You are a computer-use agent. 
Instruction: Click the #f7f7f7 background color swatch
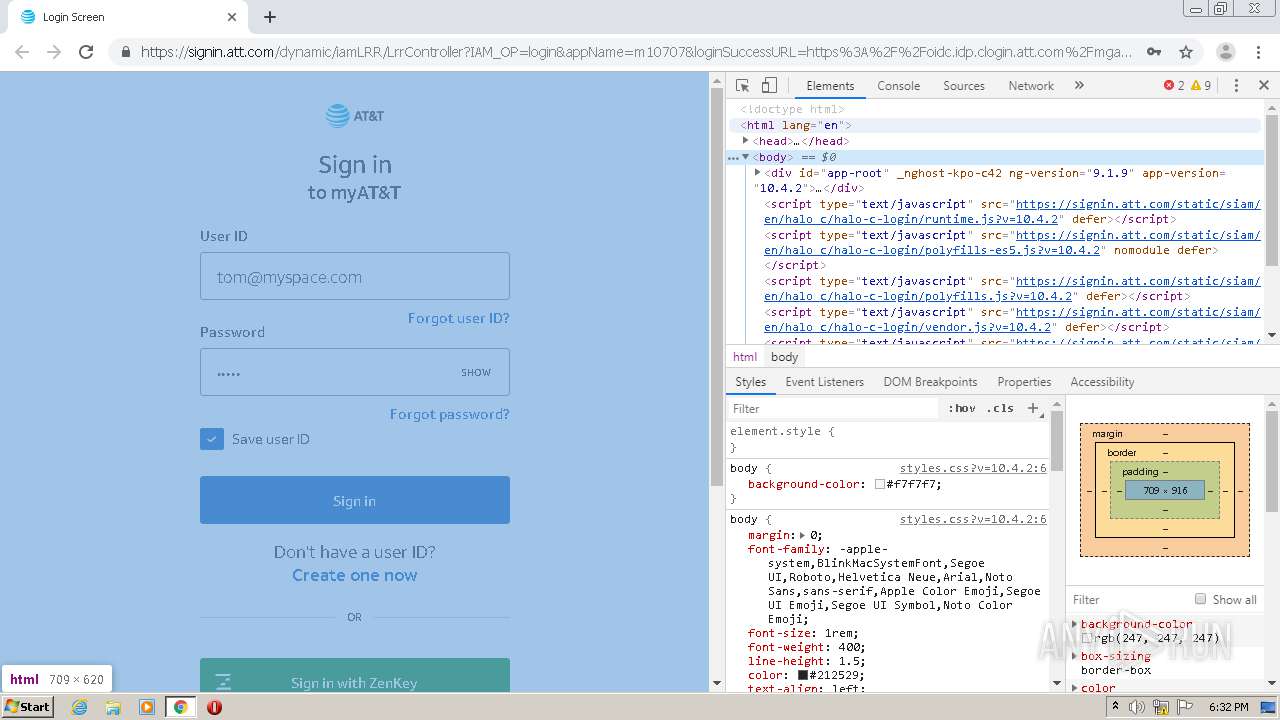pos(880,484)
